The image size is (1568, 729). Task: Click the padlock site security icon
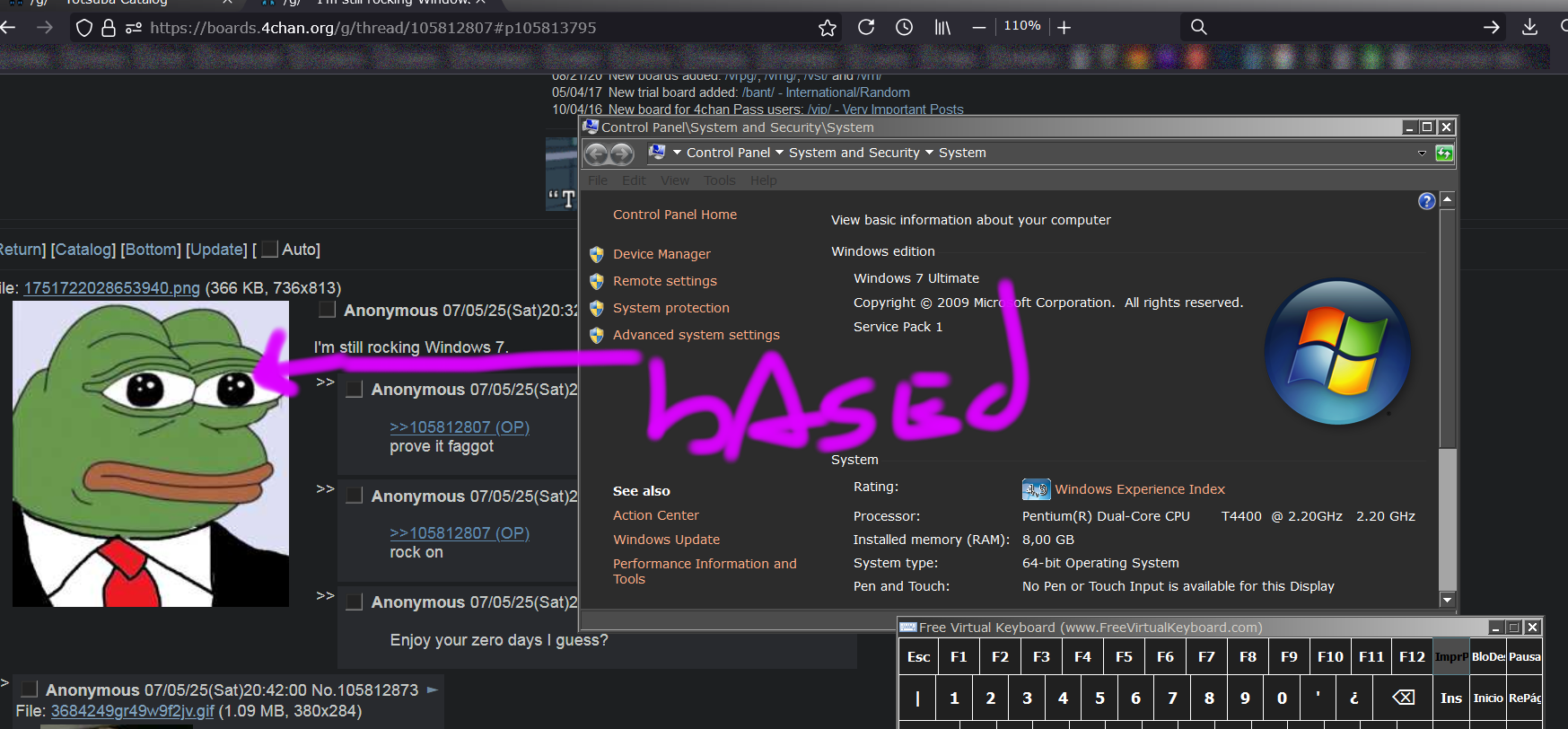109,28
